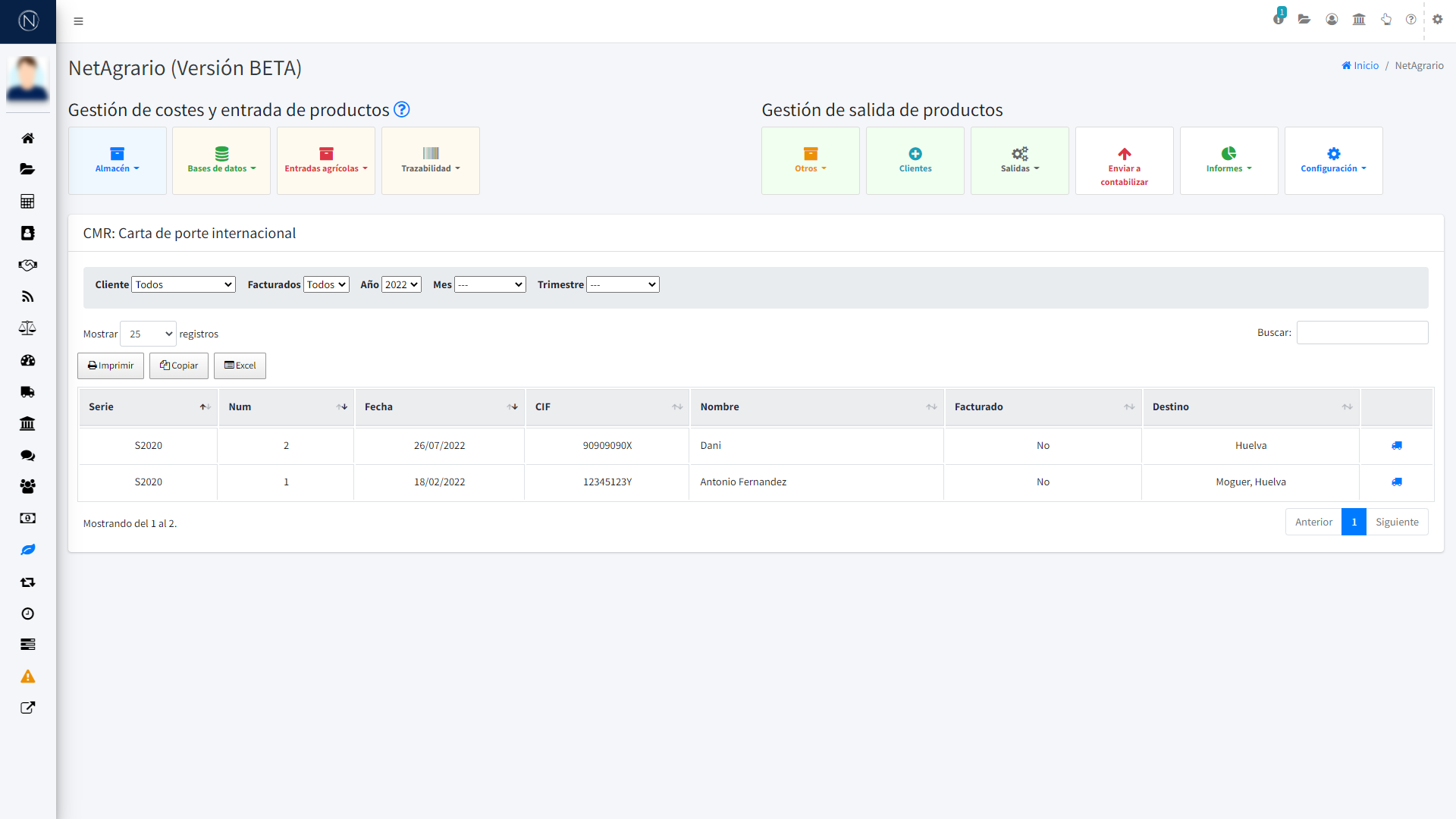Screen dimensions: 1456x819
Task: Open the scales balance sidebar icon
Action: coord(28,328)
